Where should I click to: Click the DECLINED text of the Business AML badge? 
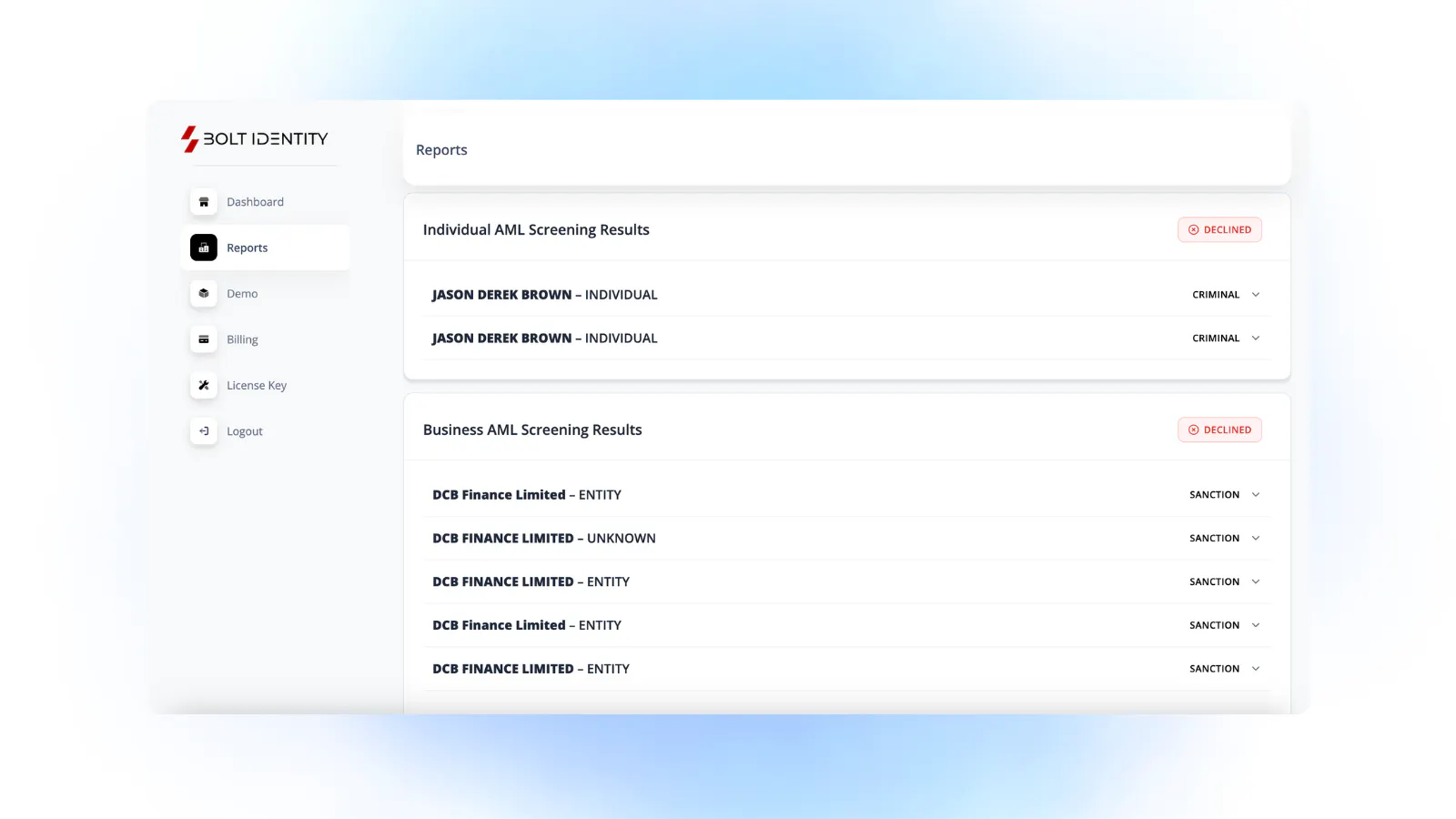(x=1228, y=430)
